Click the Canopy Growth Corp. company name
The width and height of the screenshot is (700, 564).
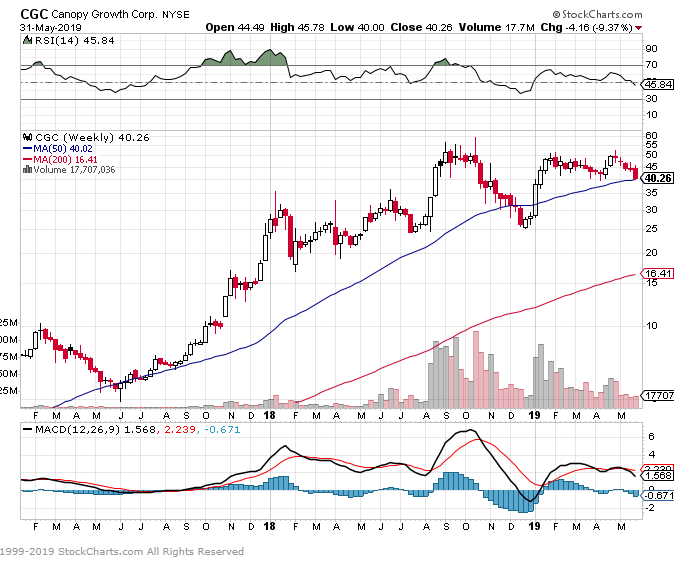tap(104, 14)
